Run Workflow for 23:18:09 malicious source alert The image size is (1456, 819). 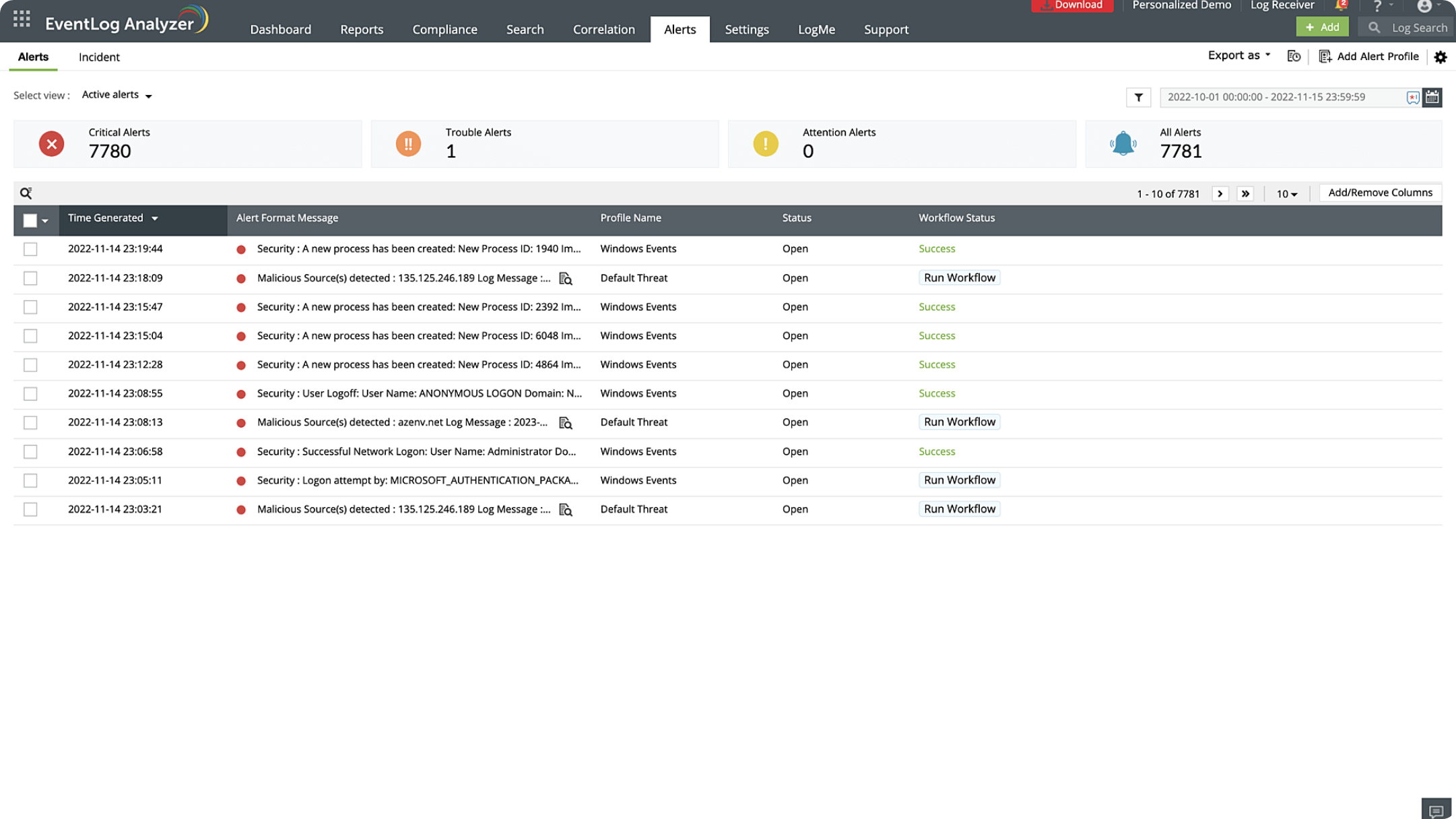tap(959, 278)
